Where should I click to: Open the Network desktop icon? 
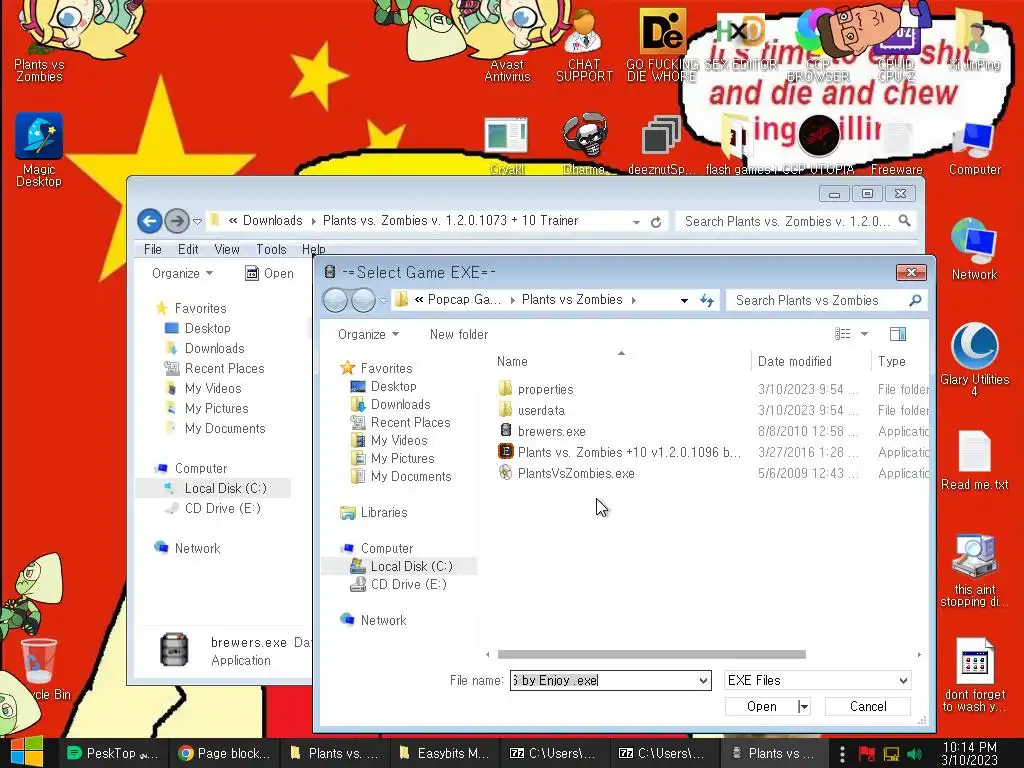(974, 249)
